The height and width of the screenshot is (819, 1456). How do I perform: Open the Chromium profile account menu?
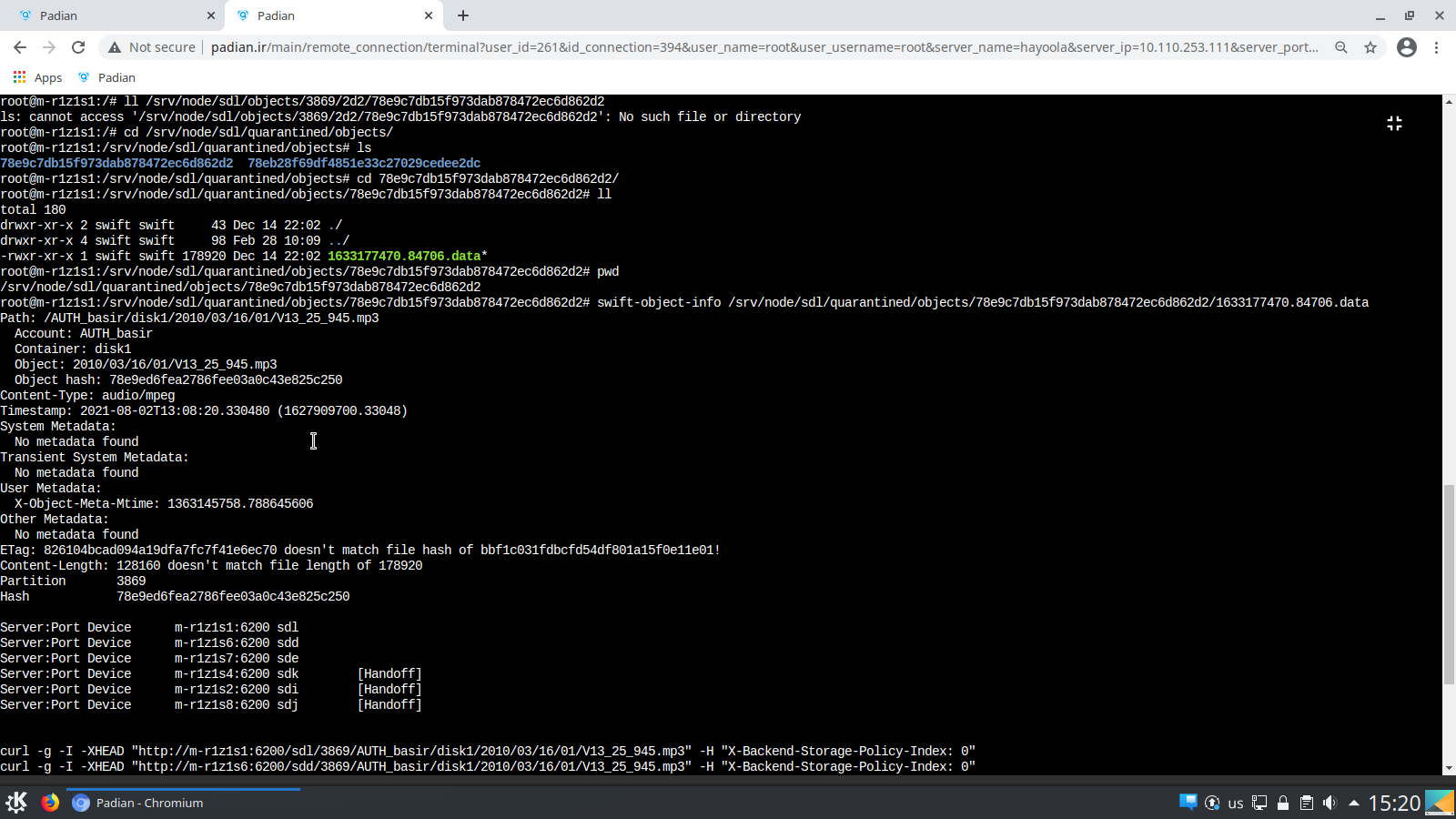point(1407,47)
